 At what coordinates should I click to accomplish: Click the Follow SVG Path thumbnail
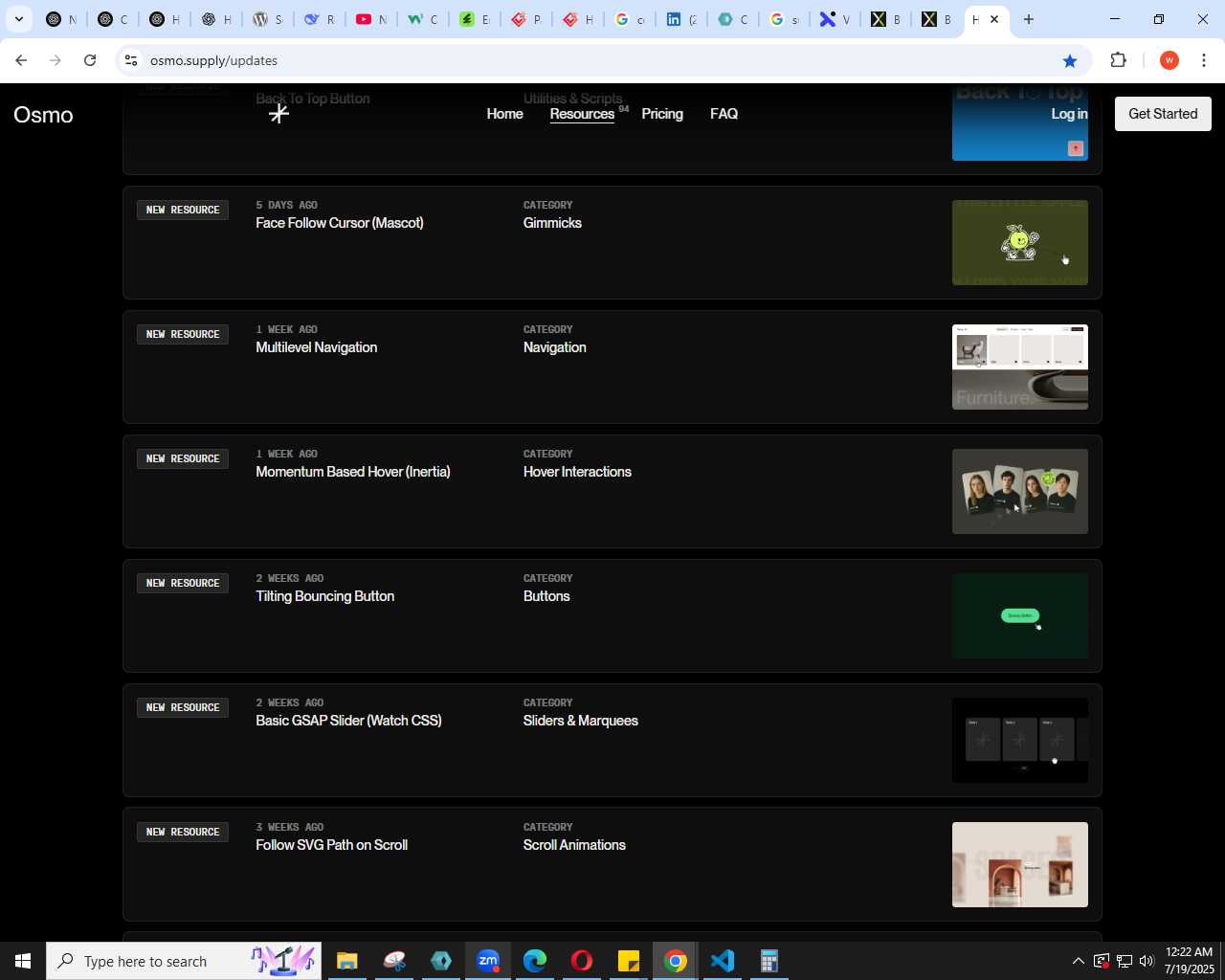tap(1019, 864)
